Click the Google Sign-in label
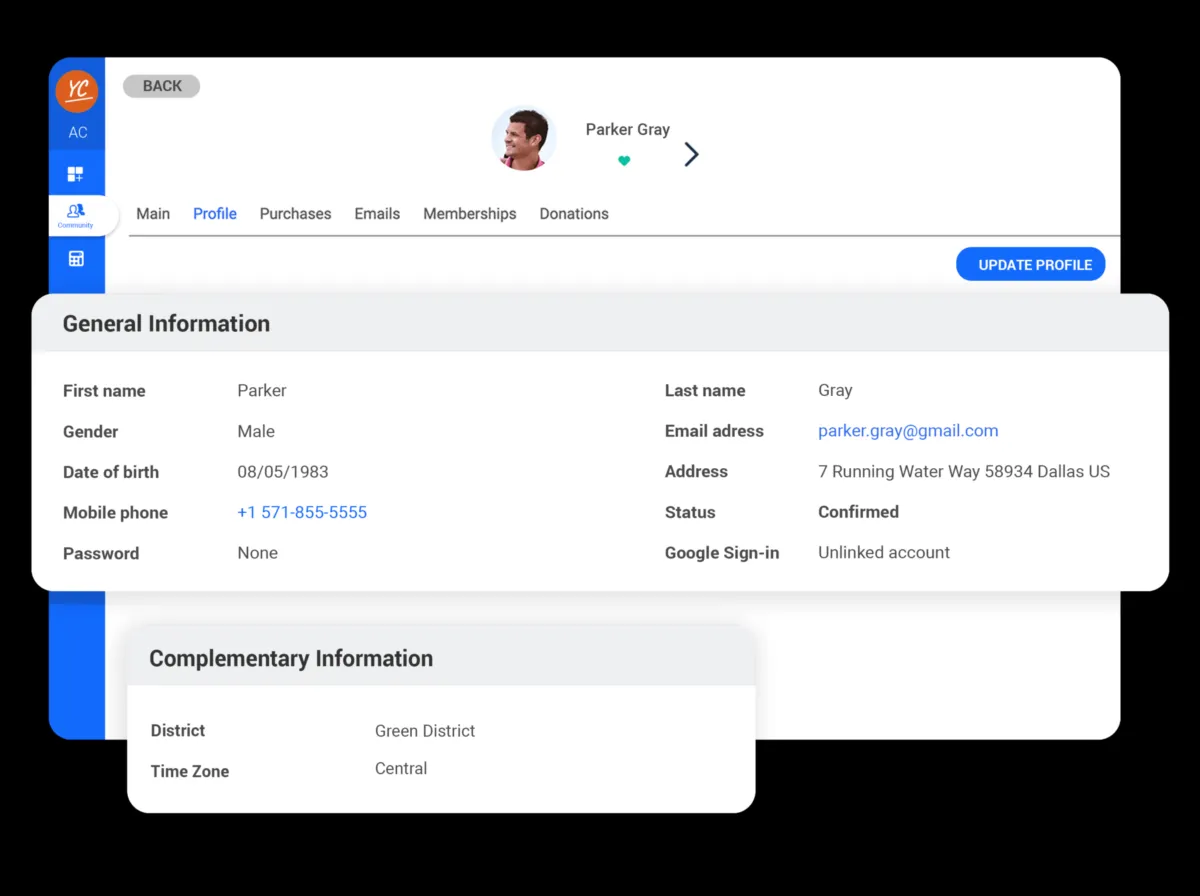 pos(722,553)
